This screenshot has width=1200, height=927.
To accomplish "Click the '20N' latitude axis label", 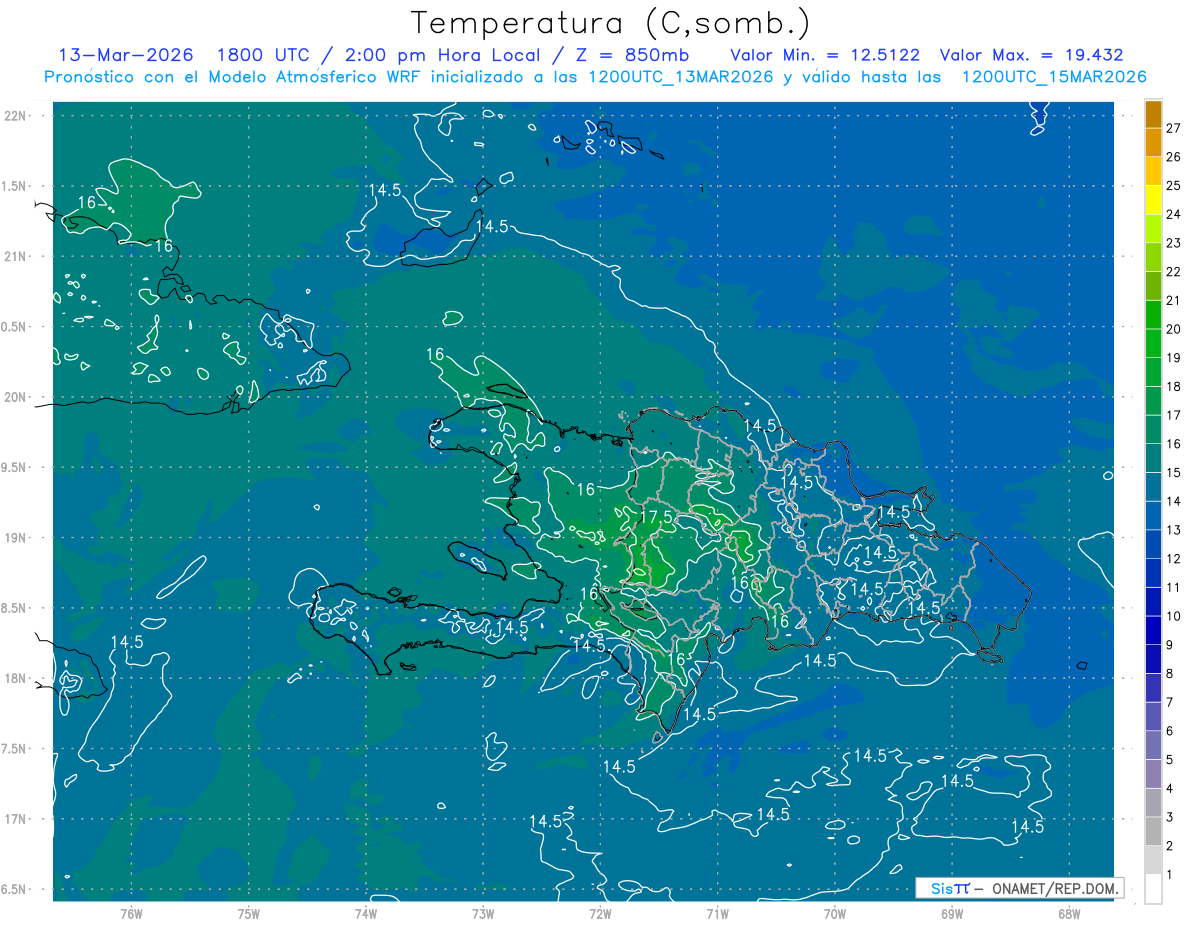I will [14, 397].
